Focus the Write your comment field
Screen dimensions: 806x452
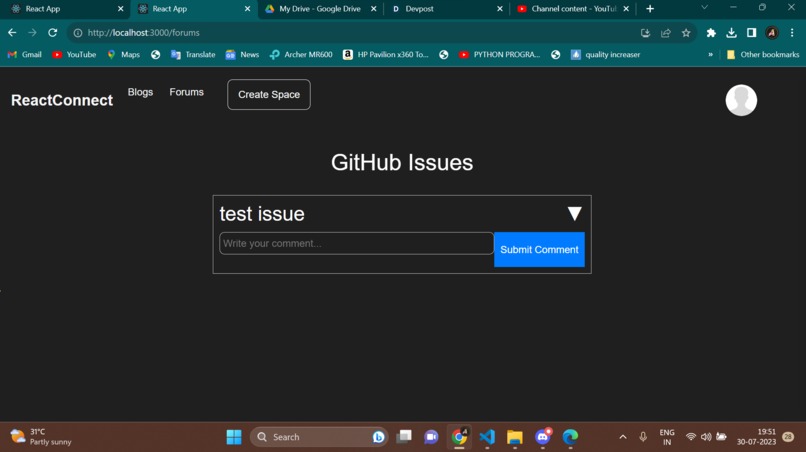pos(356,243)
